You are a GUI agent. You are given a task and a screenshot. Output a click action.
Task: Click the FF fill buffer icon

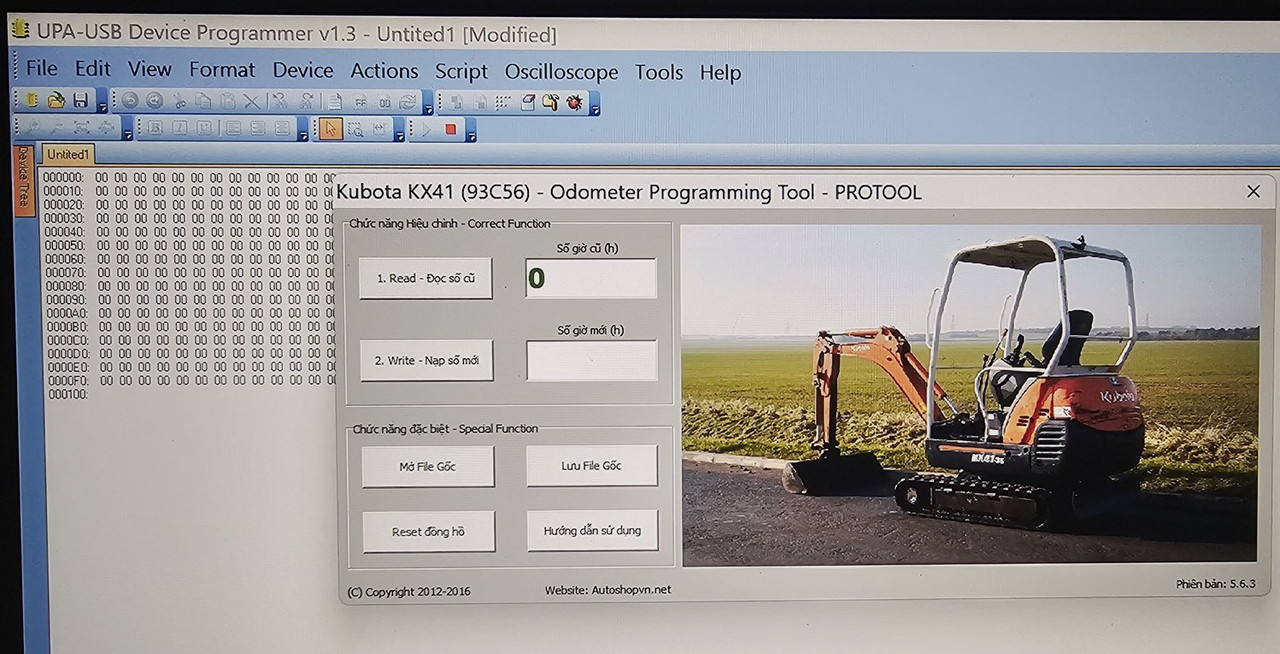(x=360, y=102)
